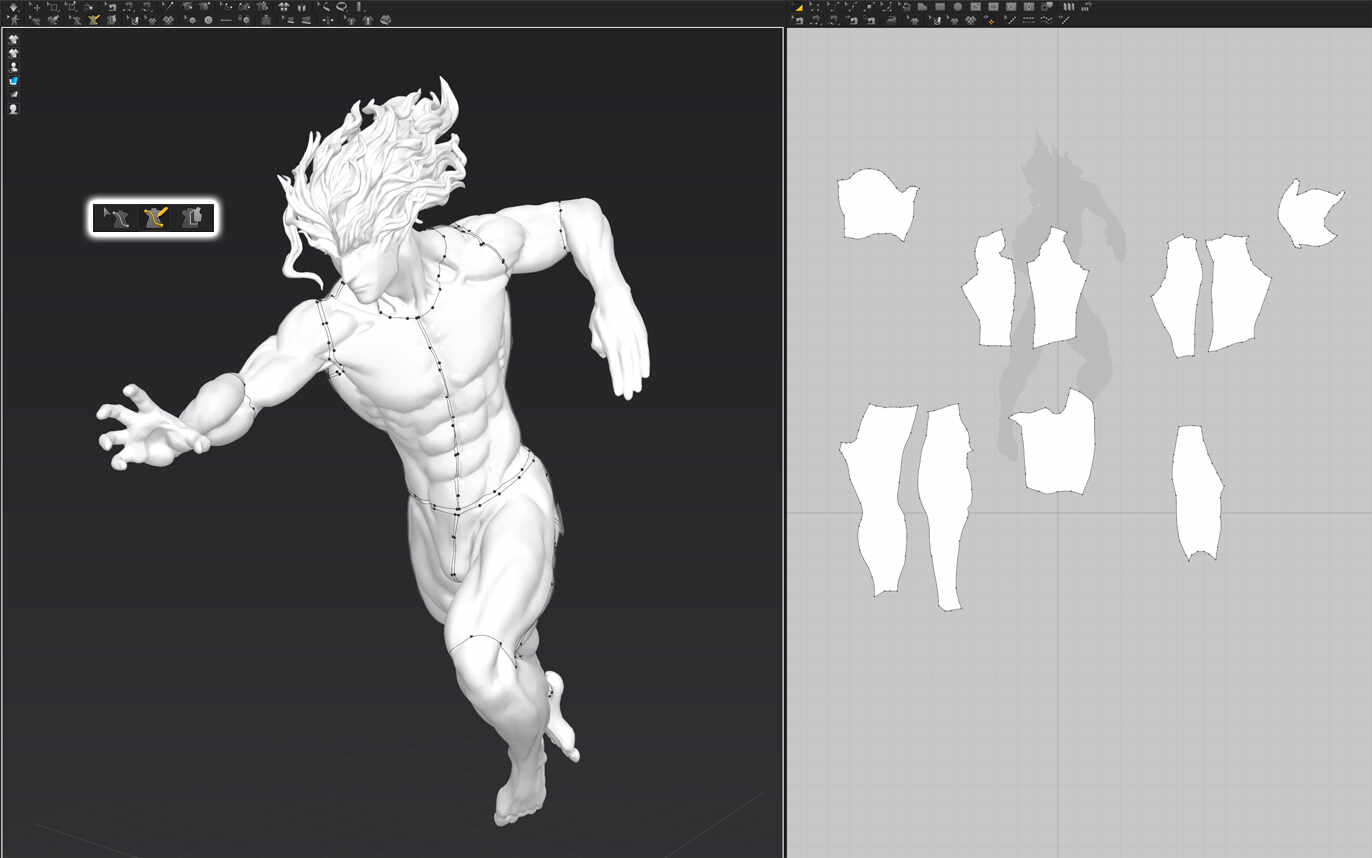Click the dashed line icon in 2D toolbar
The width and height of the screenshot is (1372, 858).
(x=1028, y=20)
